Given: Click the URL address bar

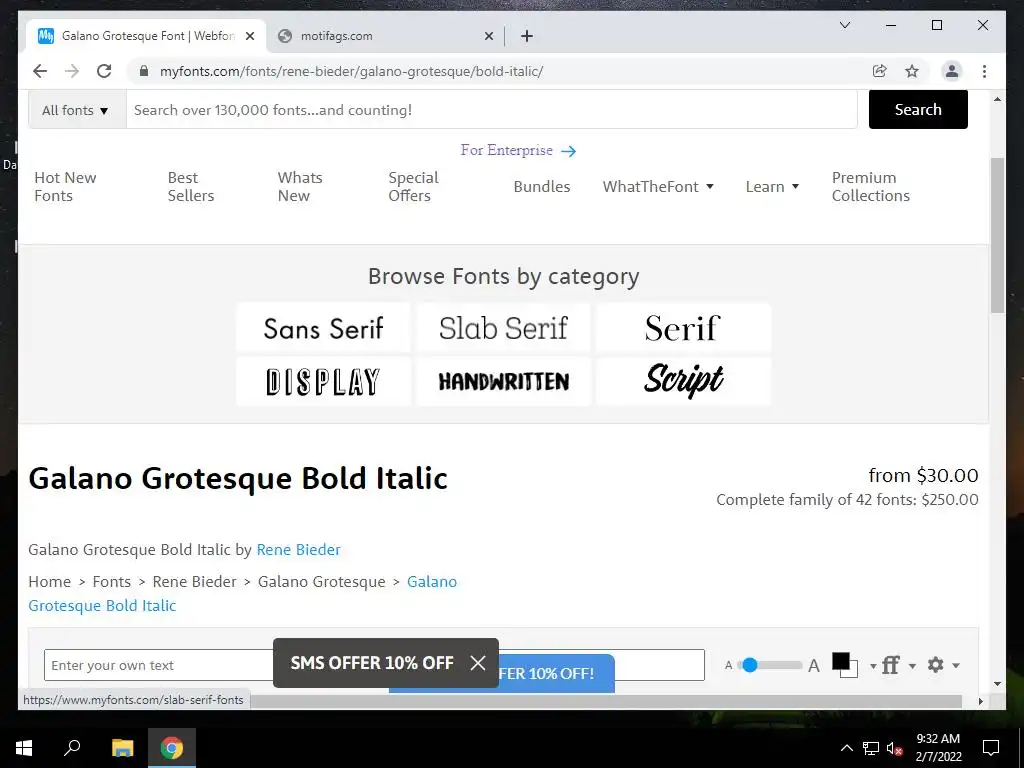Looking at the screenshot, I should point(503,71).
